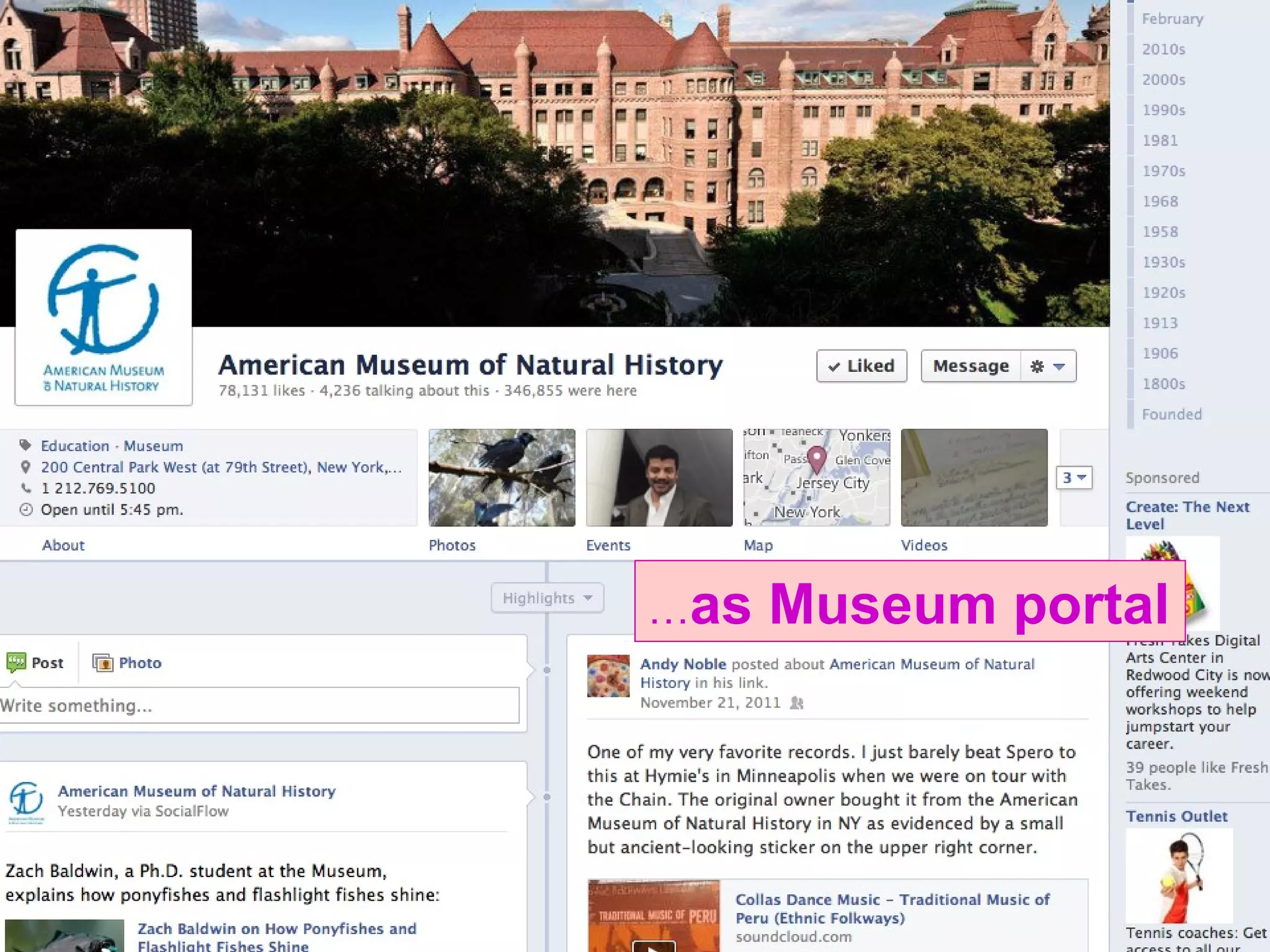This screenshot has width=1270, height=952.
Task: Select the Events tab label
Action: [608, 545]
